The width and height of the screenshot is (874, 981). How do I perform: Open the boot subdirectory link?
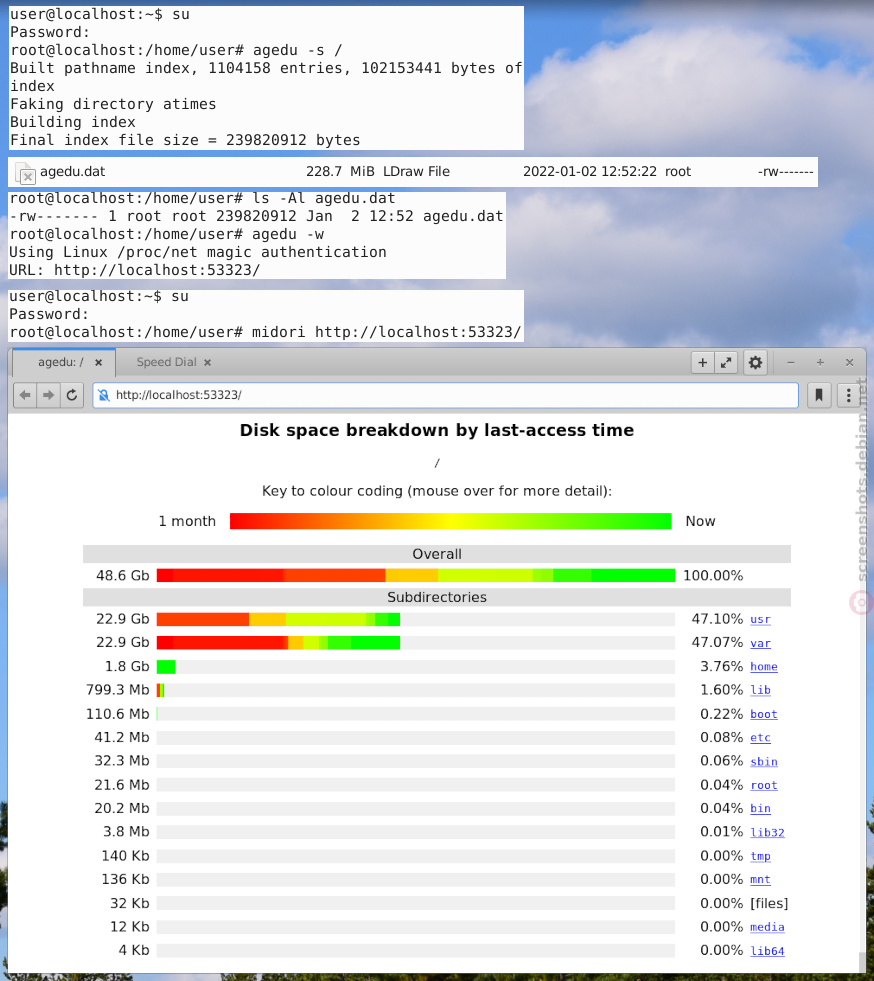[x=764, y=714]
